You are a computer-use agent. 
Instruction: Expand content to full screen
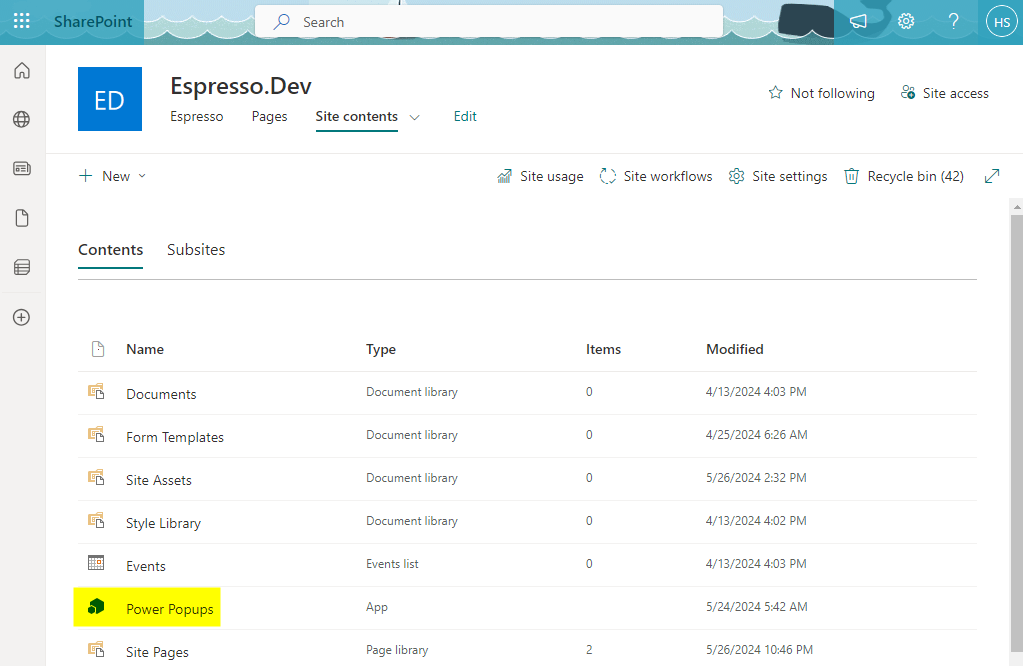point(992,176)
